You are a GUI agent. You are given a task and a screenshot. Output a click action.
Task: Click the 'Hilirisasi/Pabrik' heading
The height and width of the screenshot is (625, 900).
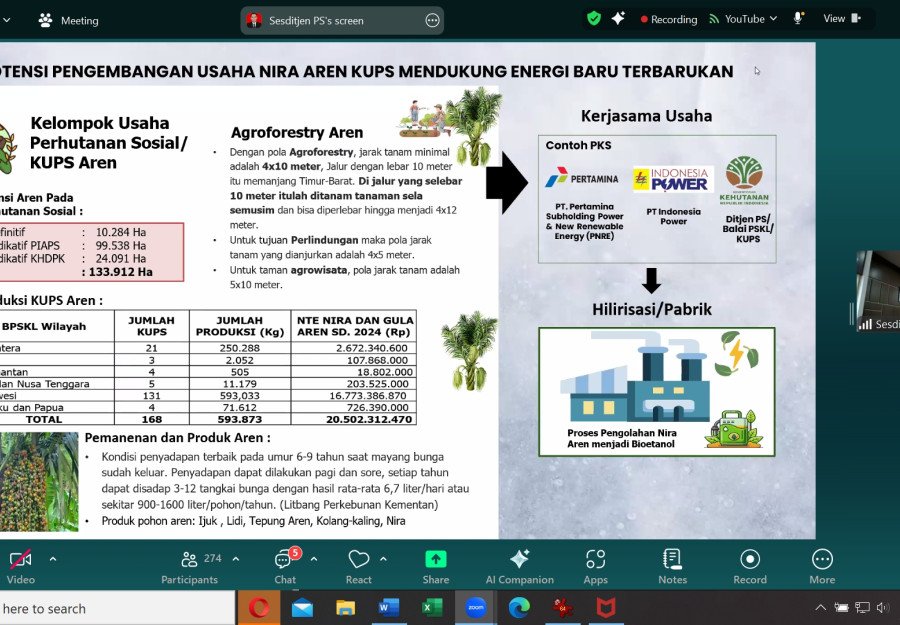pos(651,309)
